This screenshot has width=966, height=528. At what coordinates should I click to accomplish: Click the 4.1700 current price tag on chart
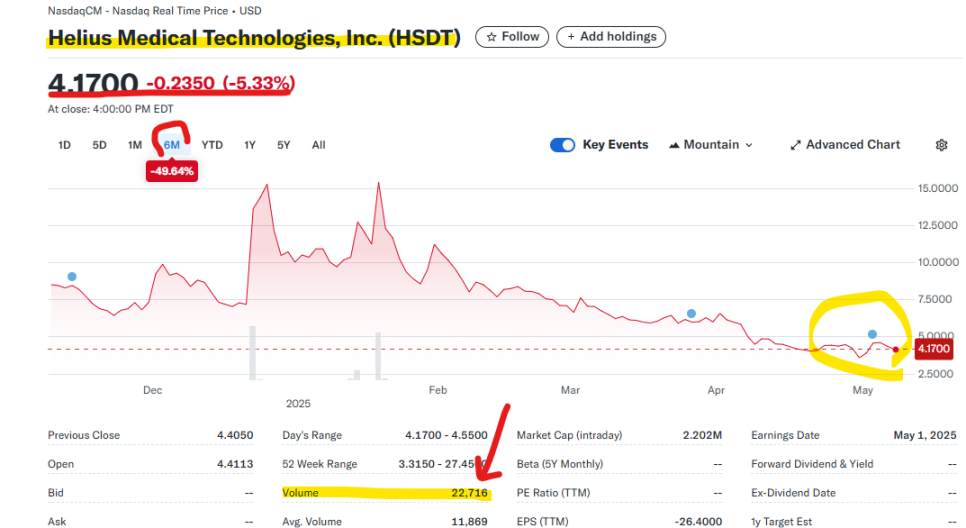pyautogui.click(x=933, y=349)
